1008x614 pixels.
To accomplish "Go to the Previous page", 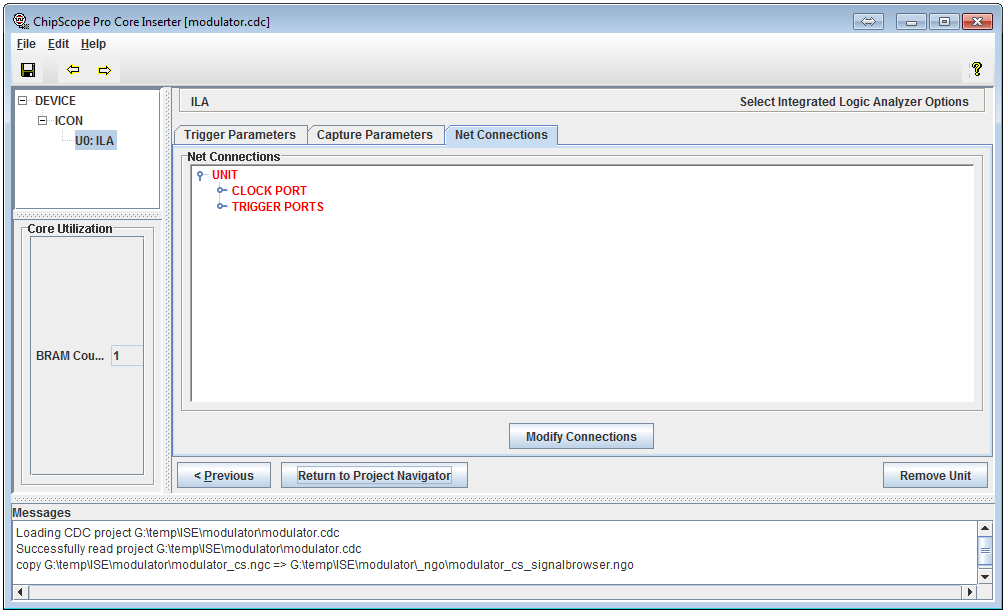I will point(224,476).
